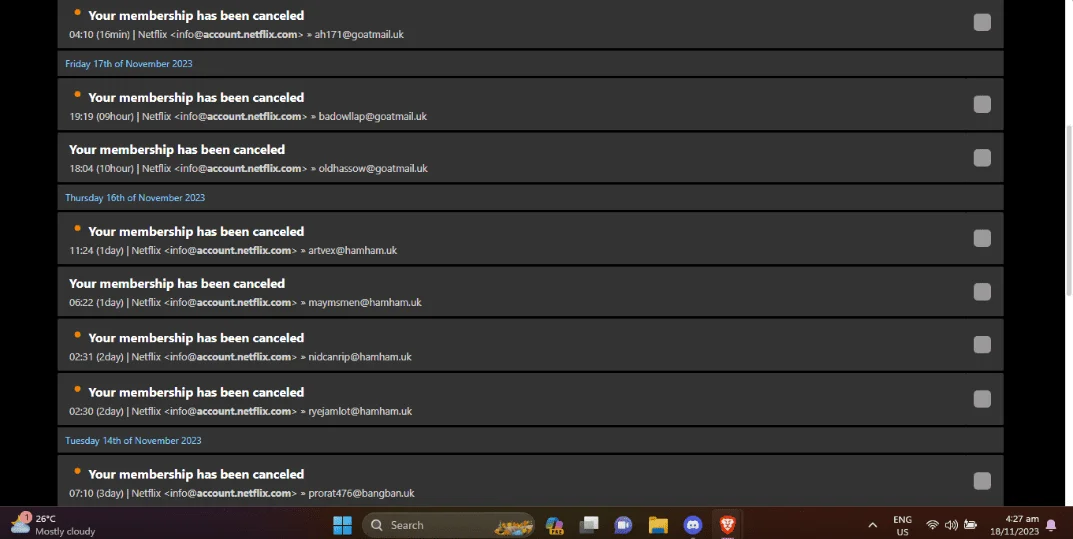
Task: Open canceled membership email received at 02:30
Action: point(530,399)
